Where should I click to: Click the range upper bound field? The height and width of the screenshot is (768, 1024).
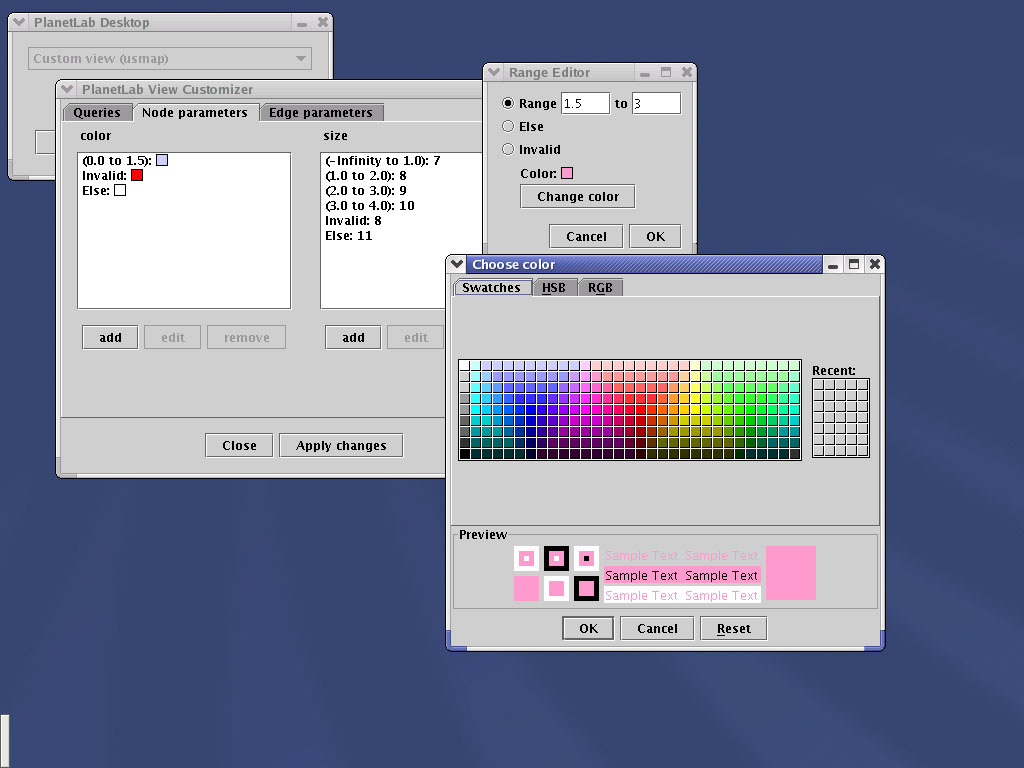click(656, 103)
